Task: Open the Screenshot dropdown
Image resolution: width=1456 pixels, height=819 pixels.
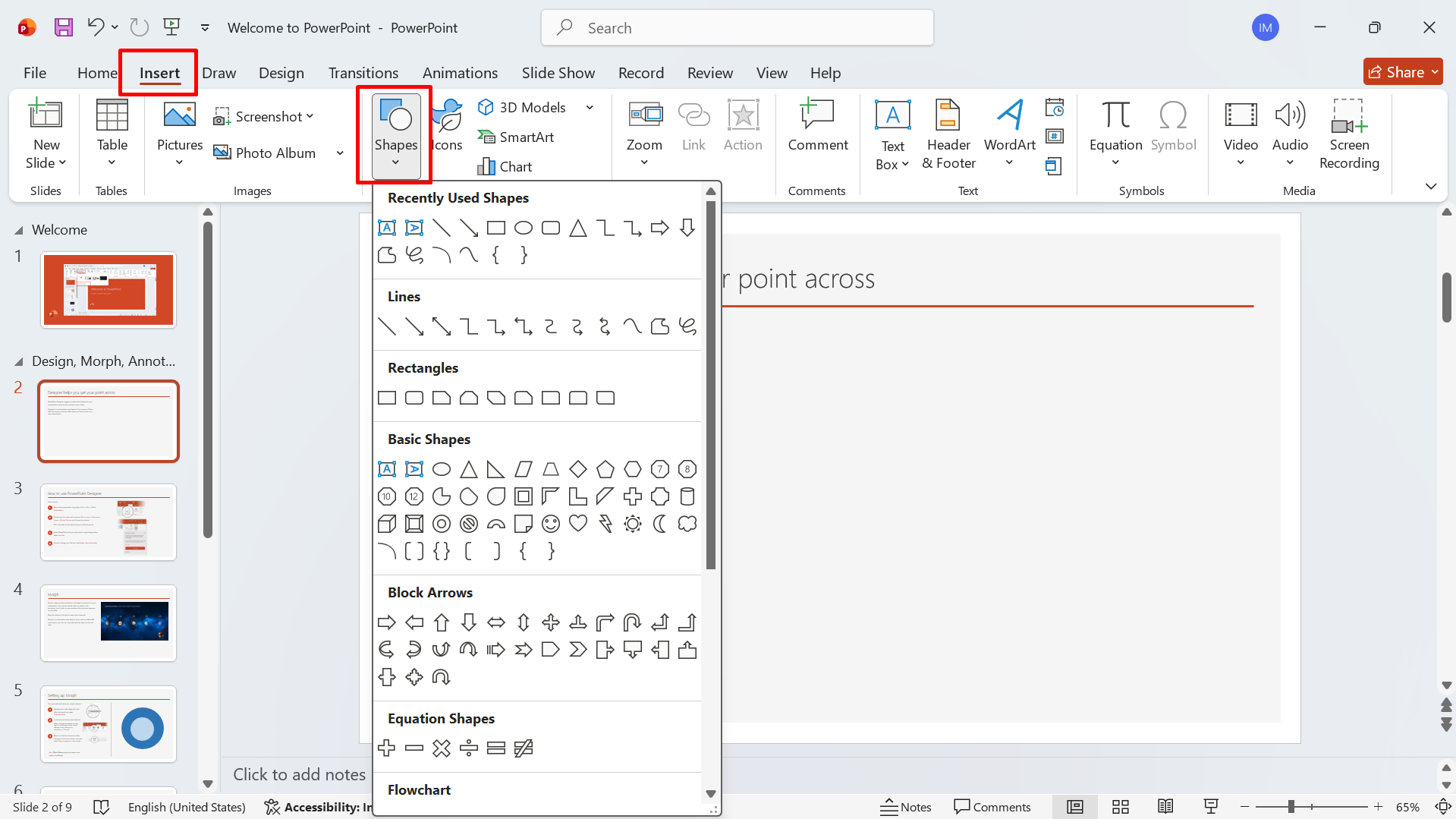Action: [x=263, y=116]
